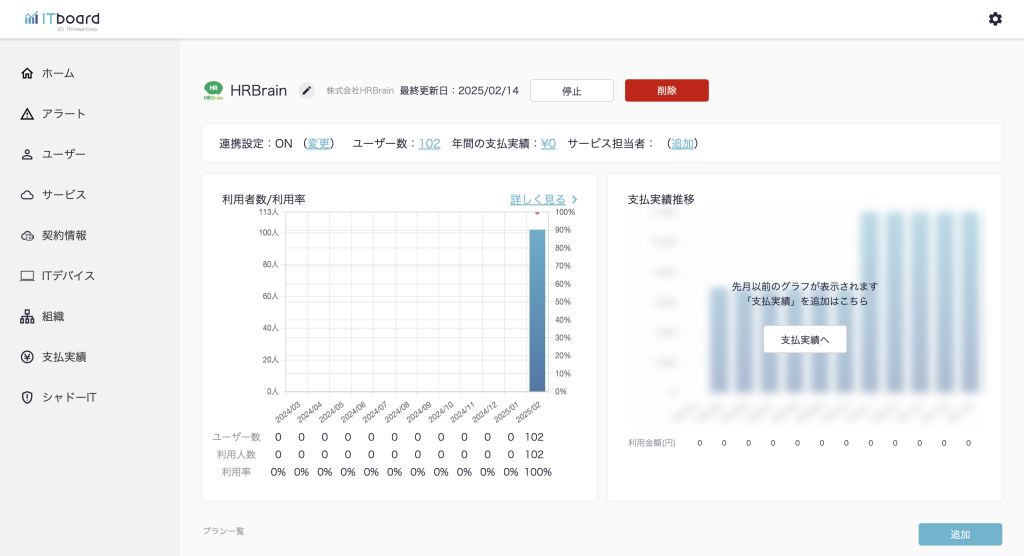Click the red 削除 button
Viewport: 1024px width, 556px height.
tap(666, 91)
